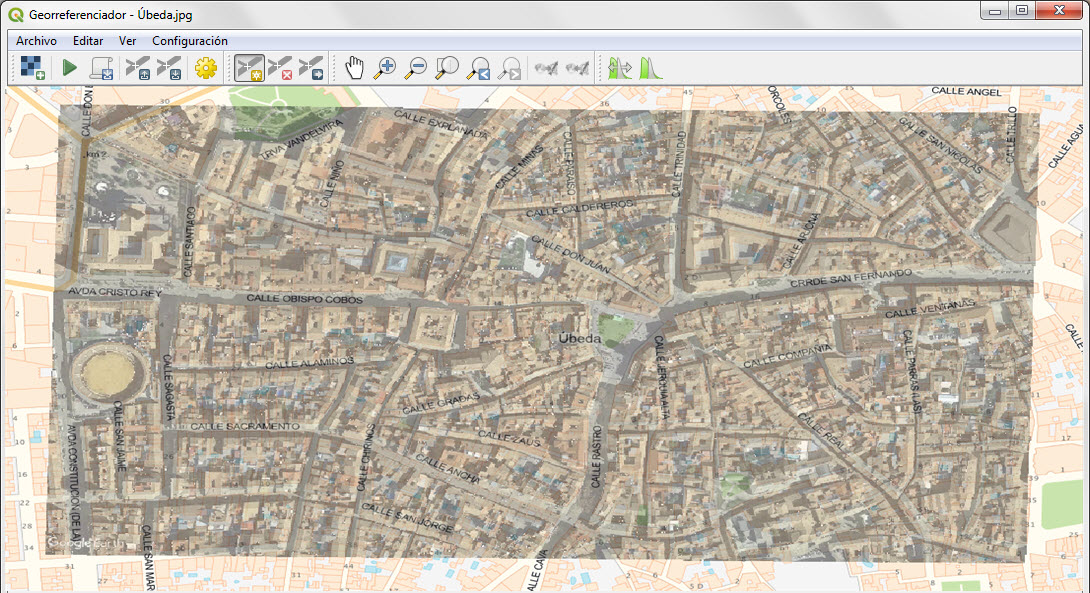Click Link QGIS to Georeferencer icon
Viewport: 1090px width, 593px height.
click(x=578, y=68)
